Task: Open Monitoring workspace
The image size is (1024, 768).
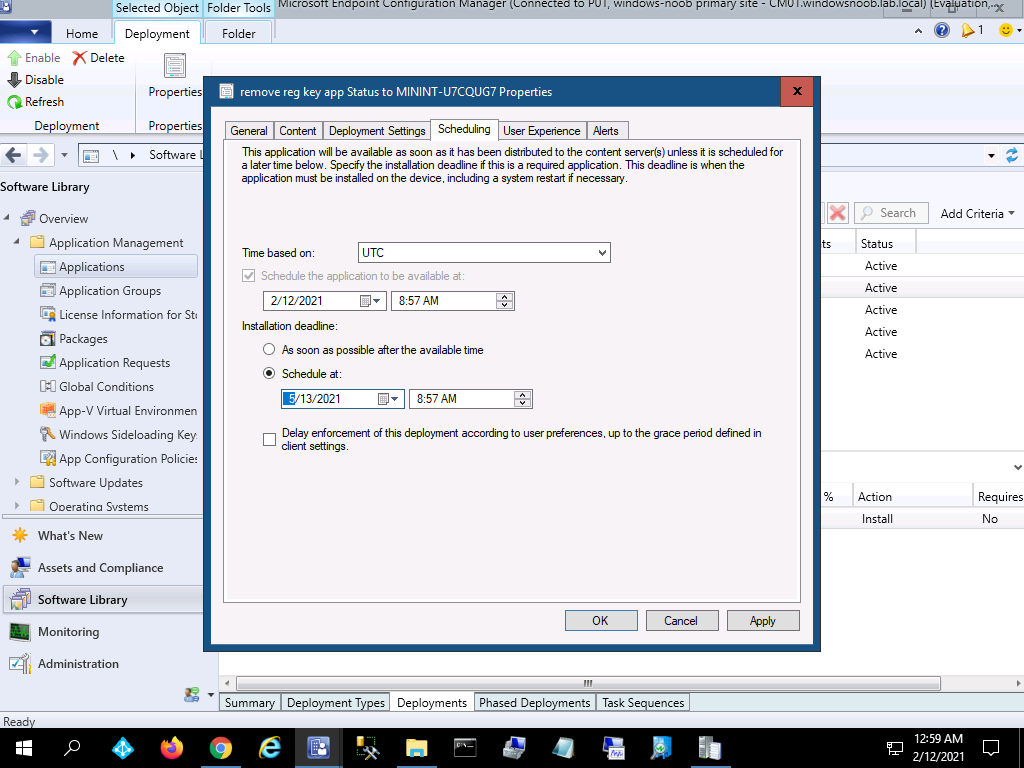Action: [x=69, y=632]
